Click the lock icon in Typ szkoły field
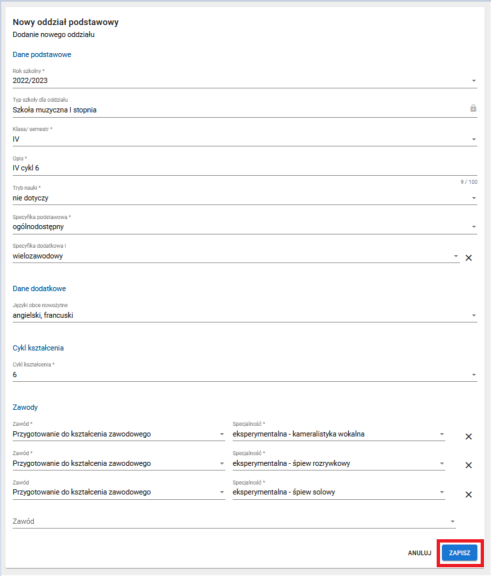 473,108
